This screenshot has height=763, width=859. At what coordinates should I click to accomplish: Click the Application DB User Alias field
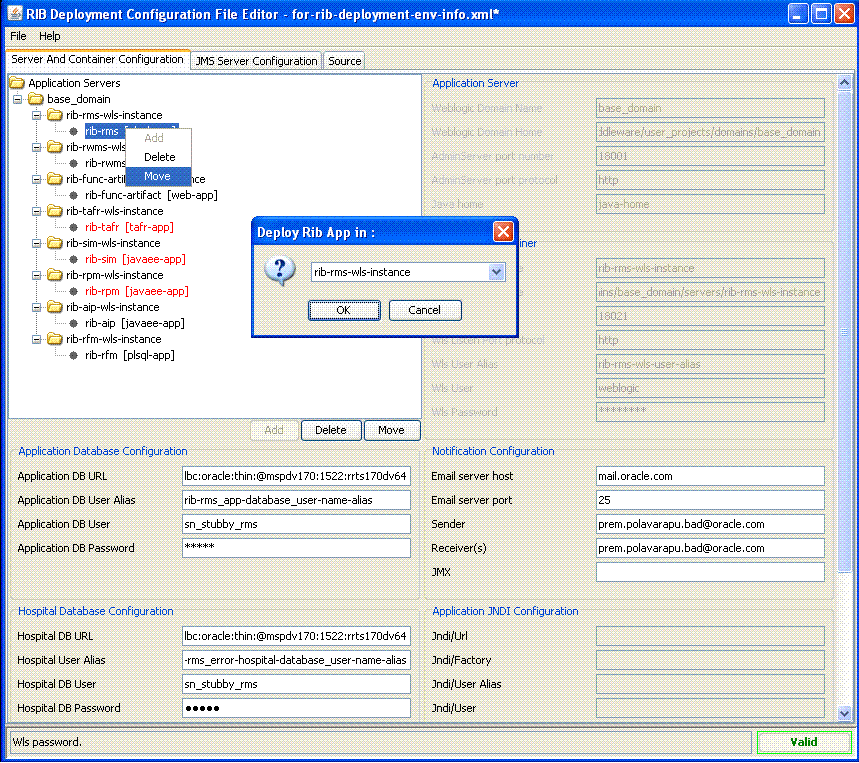pyautogui.click(x=296, y=500)
